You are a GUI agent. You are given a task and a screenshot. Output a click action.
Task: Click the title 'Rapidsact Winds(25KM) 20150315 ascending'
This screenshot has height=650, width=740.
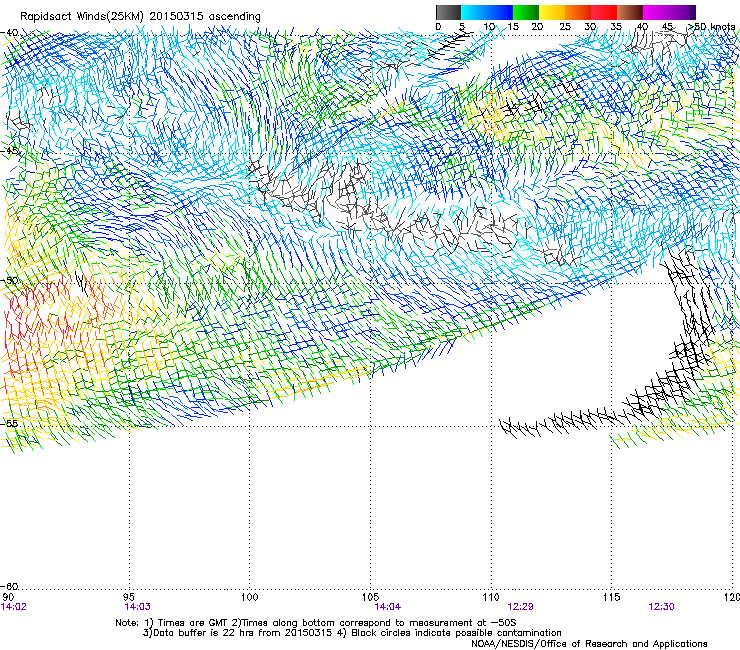(x=140, y=17)
